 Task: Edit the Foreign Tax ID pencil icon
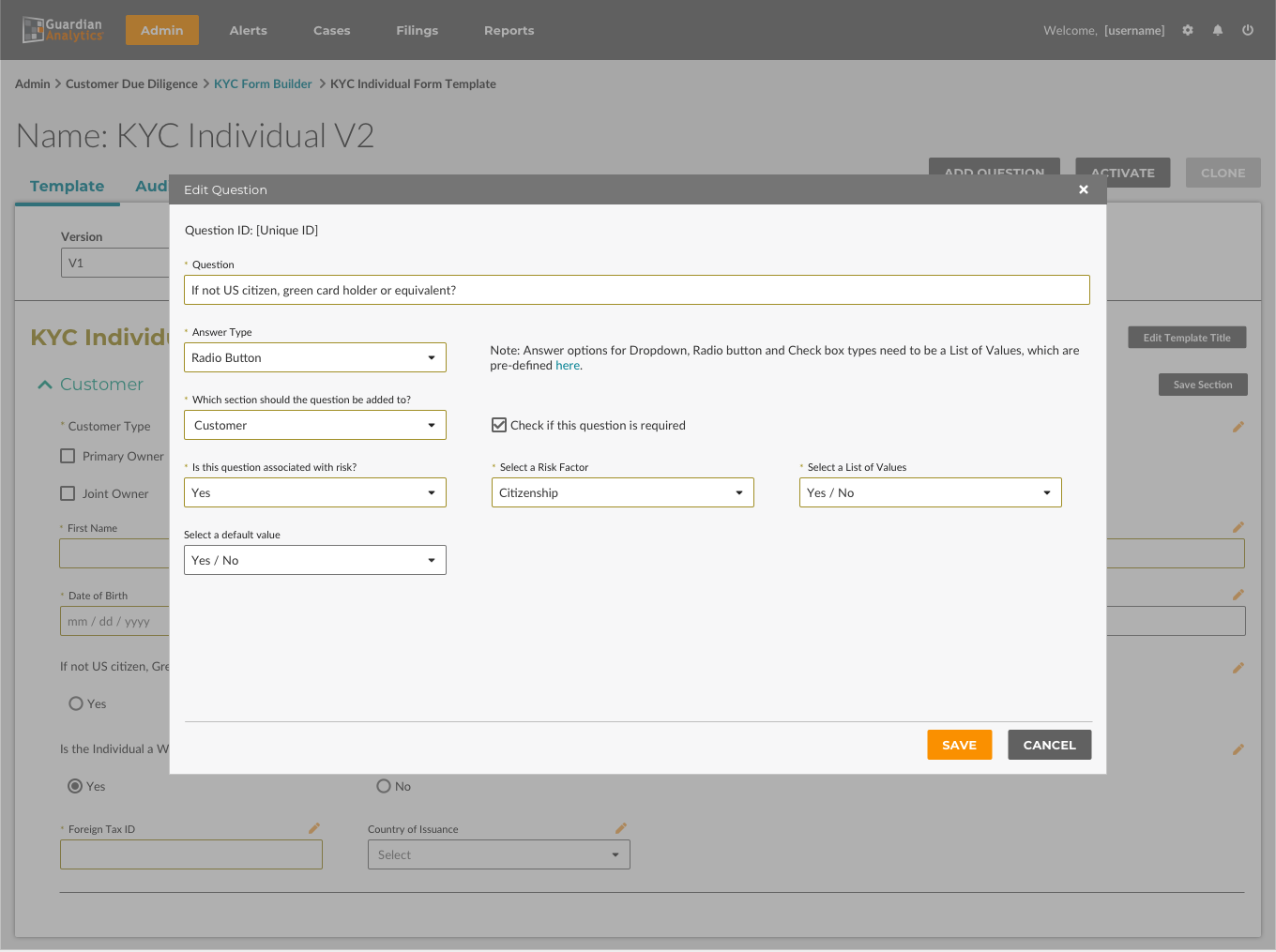click(314, 828)
